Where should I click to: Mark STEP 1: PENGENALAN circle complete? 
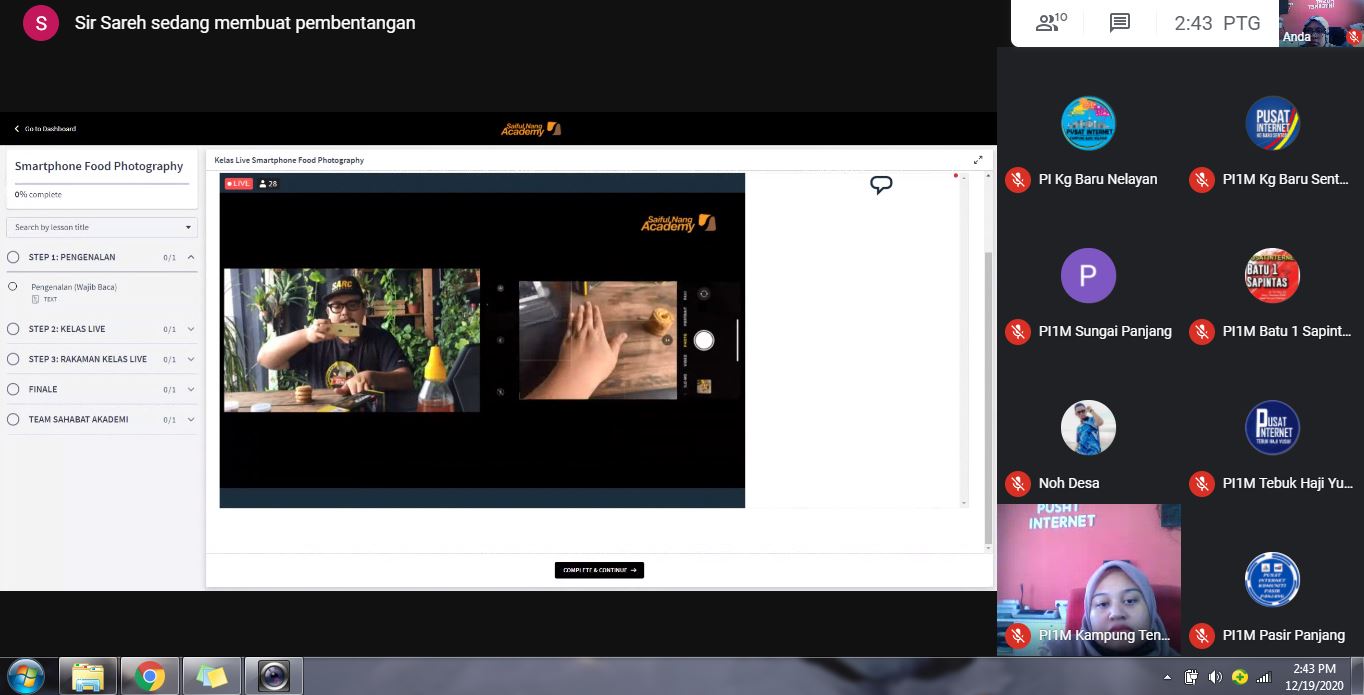point(13,257)
